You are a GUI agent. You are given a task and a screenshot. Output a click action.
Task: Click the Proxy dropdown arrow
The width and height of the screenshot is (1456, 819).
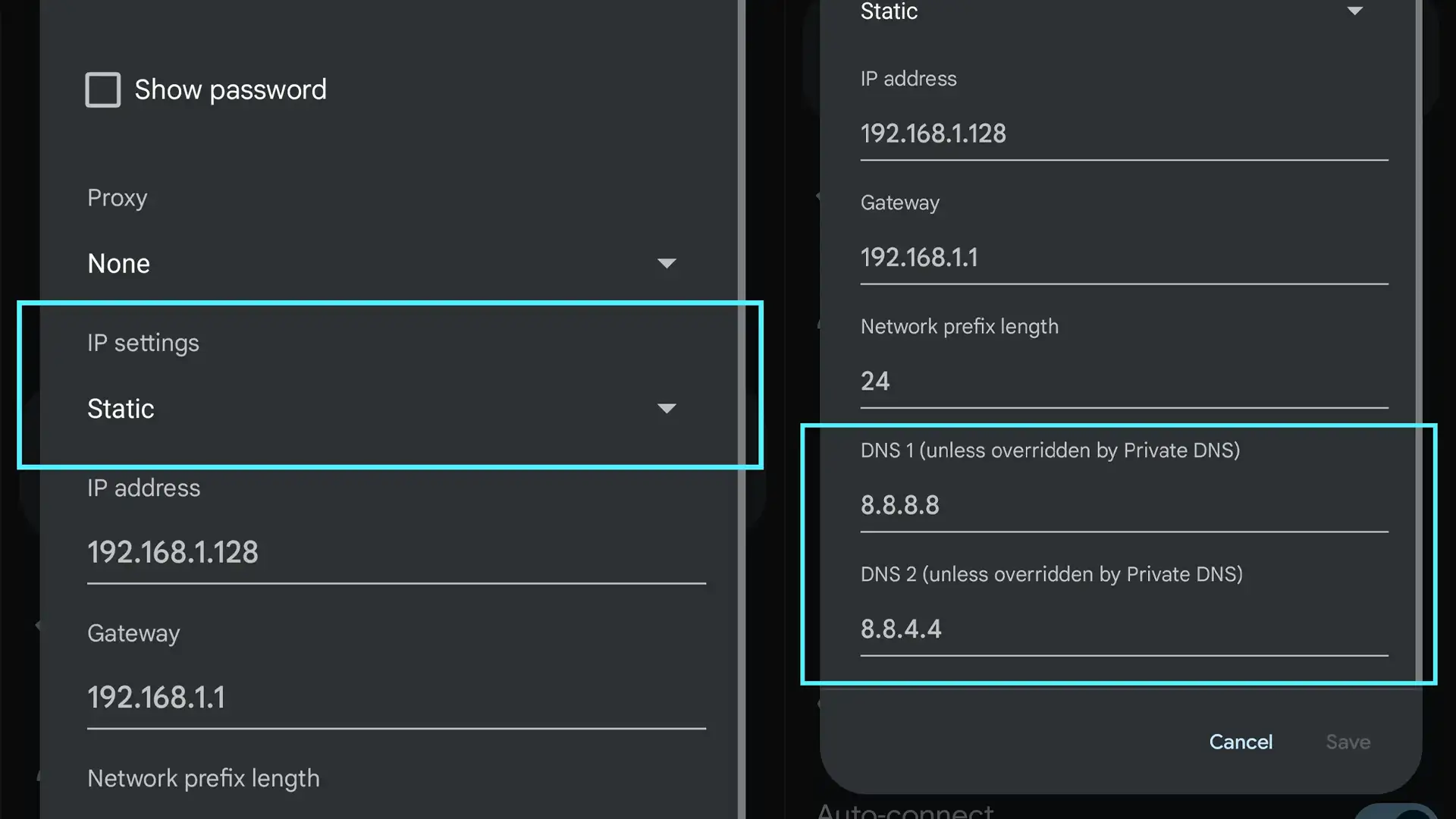(666, 263)
